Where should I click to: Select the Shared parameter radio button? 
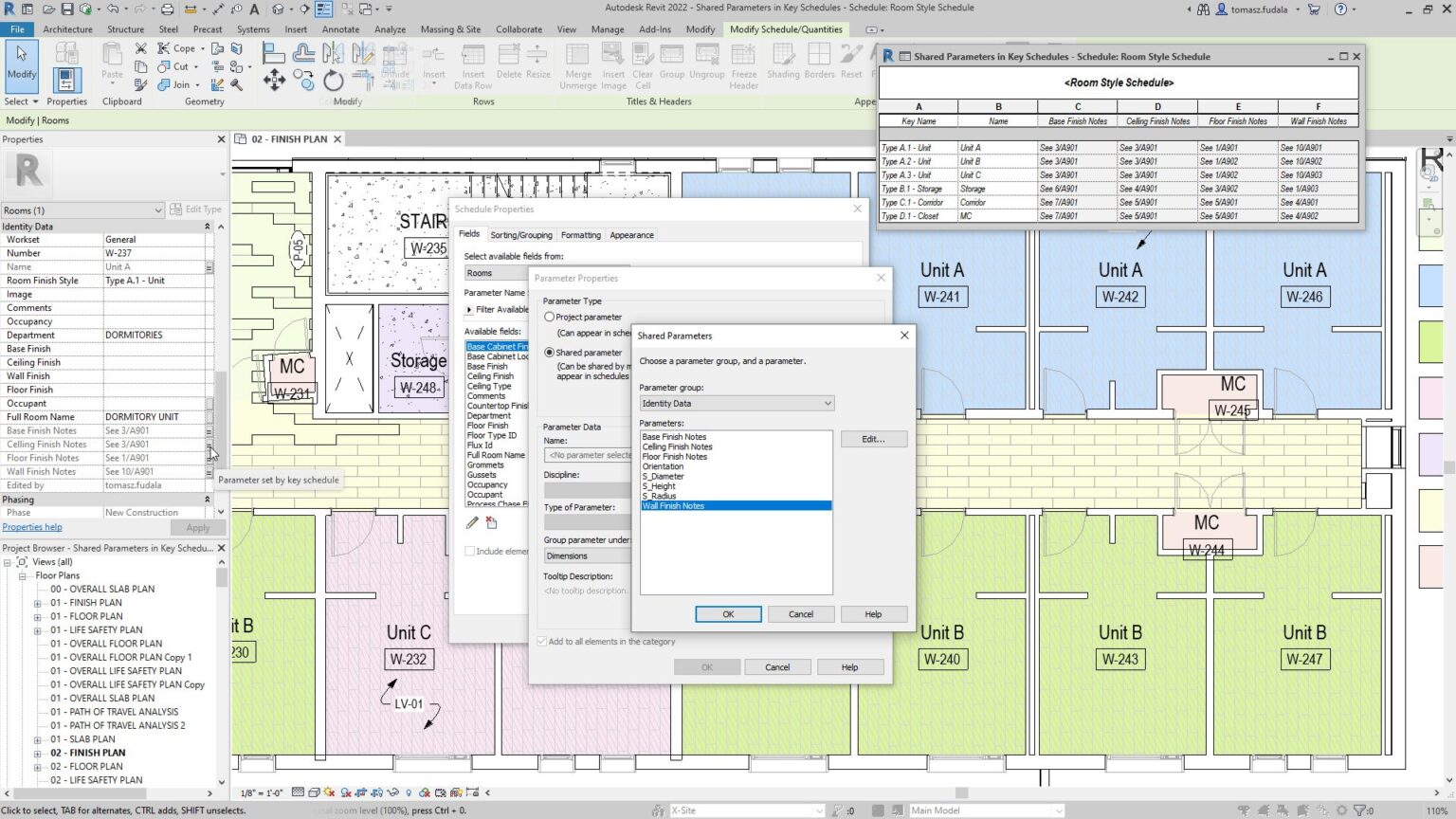coord(550,352)
